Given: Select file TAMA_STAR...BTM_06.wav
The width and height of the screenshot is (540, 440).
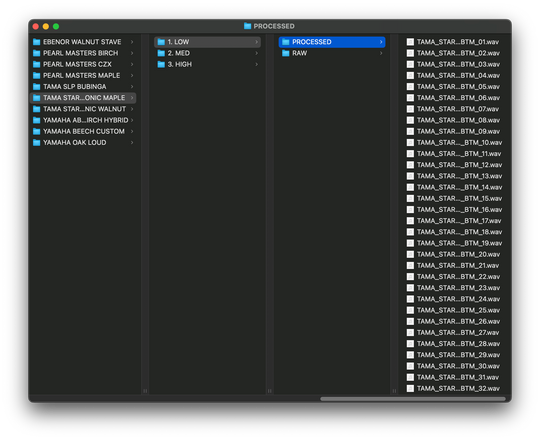Looking at the screenshot, I should click(x=458, y=98).
